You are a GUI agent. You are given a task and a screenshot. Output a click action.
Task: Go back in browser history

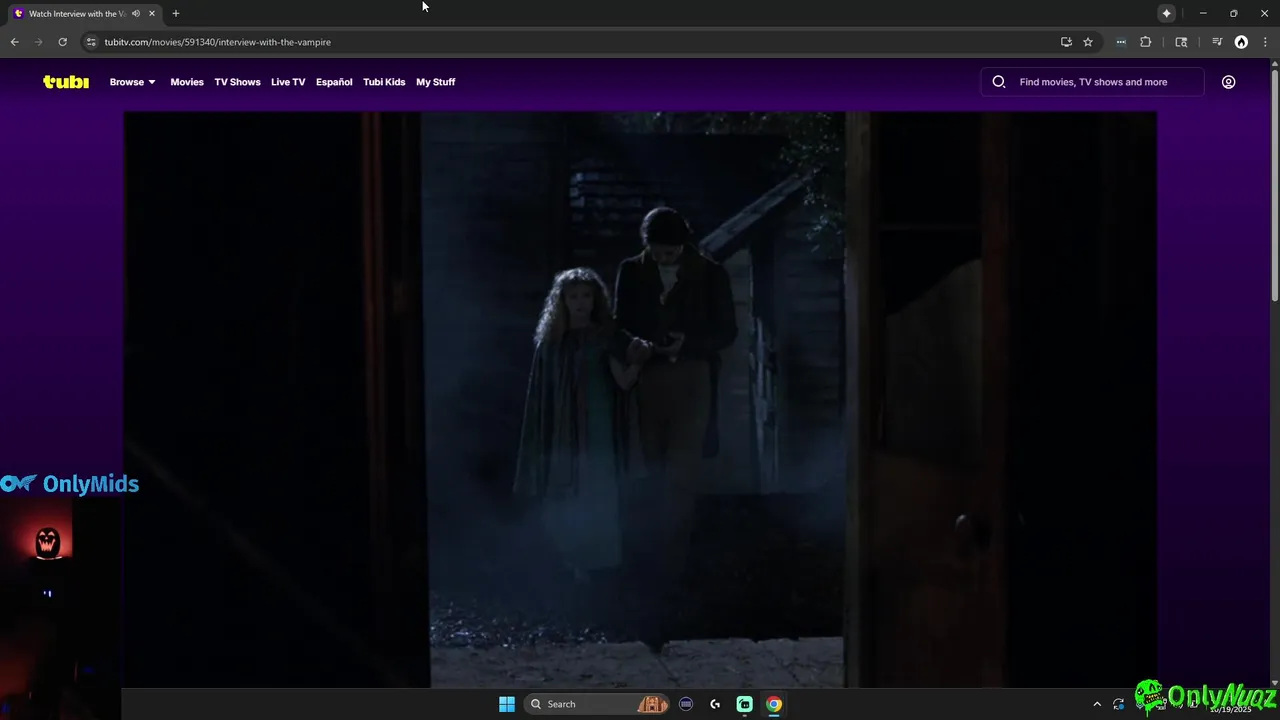pos(14,42)
